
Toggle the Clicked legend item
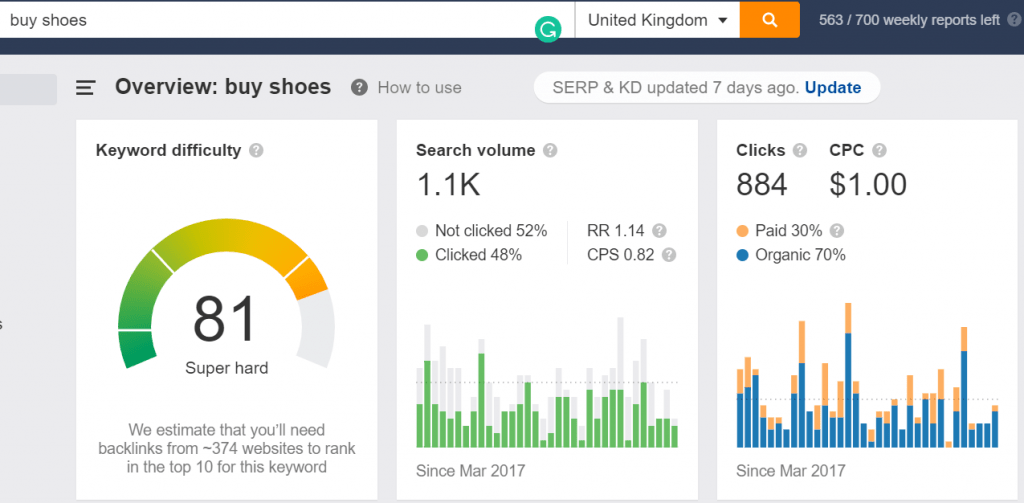coord(469,255)
